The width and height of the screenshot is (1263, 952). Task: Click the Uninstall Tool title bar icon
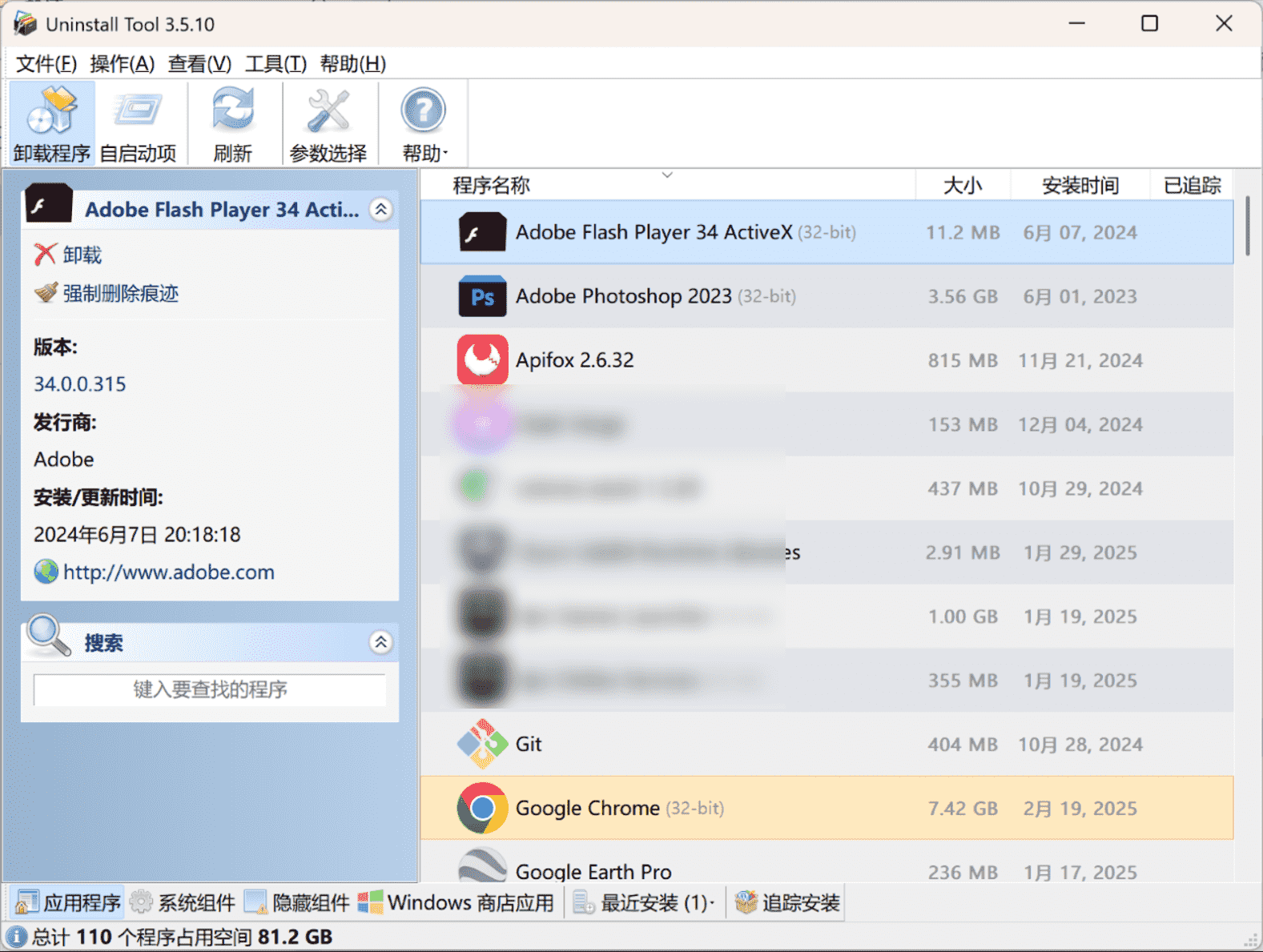point(25,24)
